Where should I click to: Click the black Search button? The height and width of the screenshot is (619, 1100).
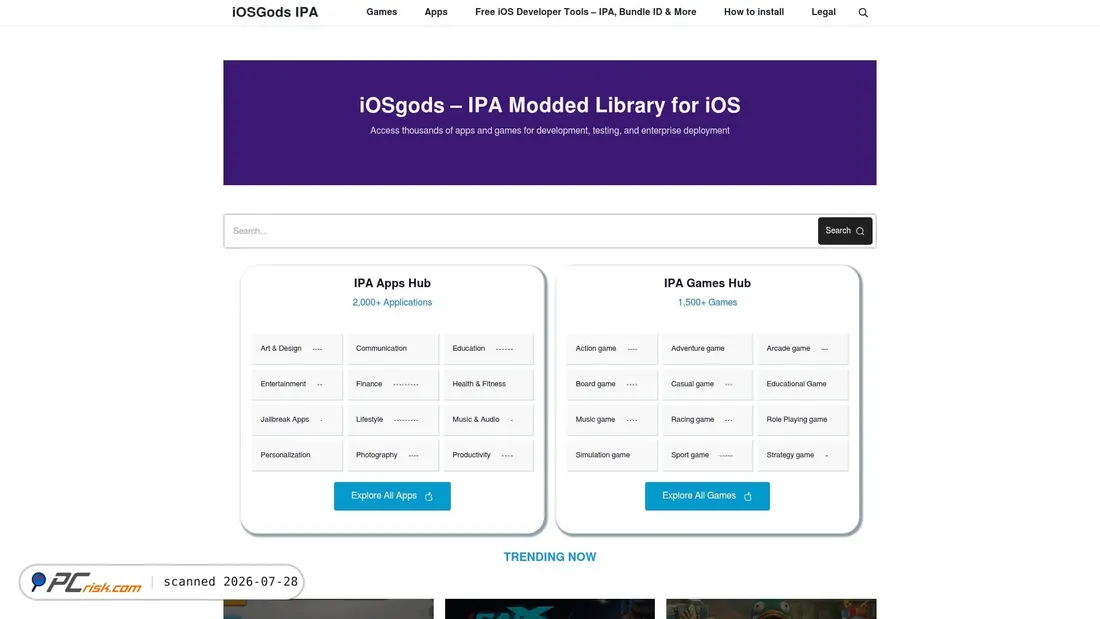point(845,231)
